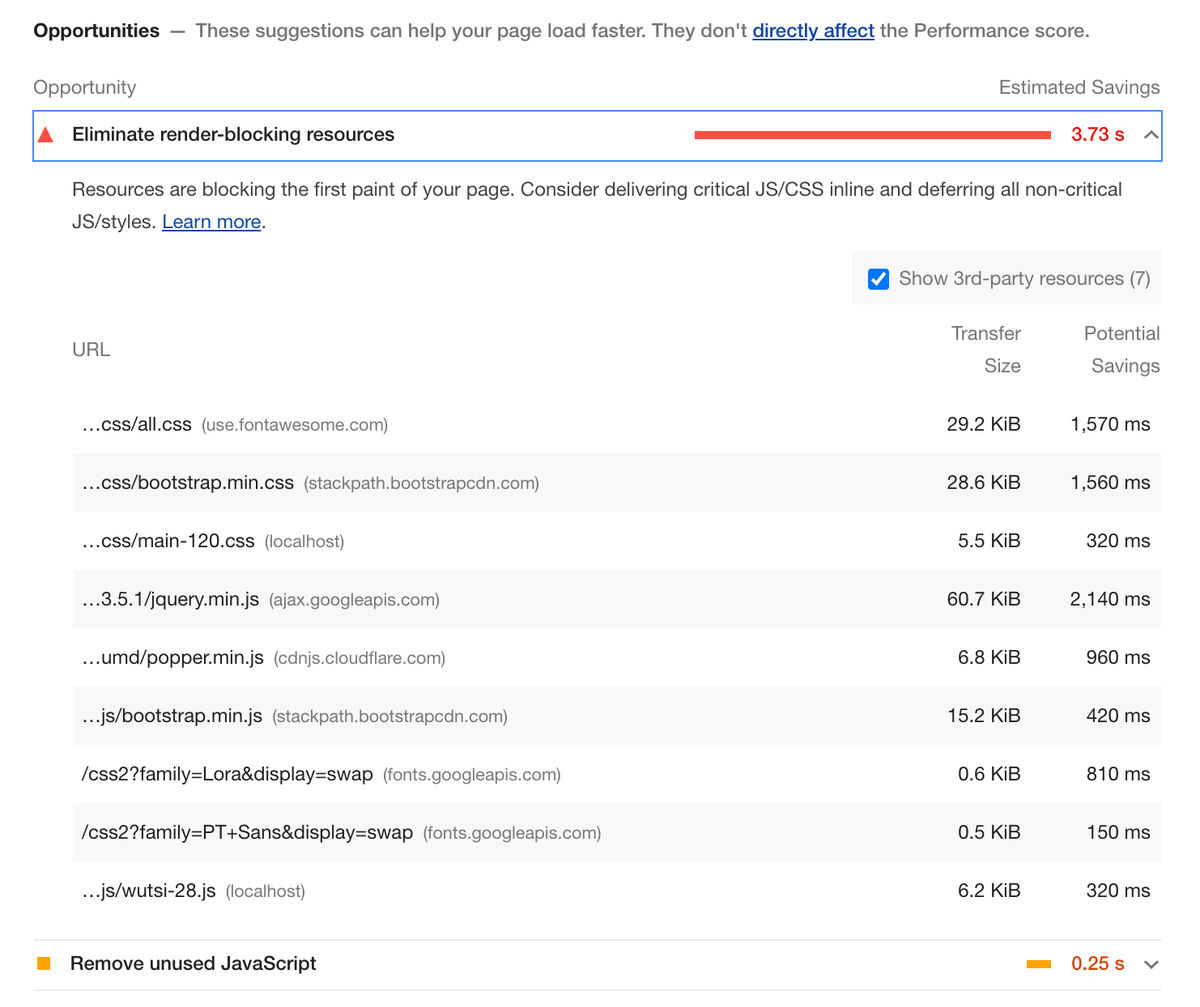Click the URL column header

tap(91, 350)
